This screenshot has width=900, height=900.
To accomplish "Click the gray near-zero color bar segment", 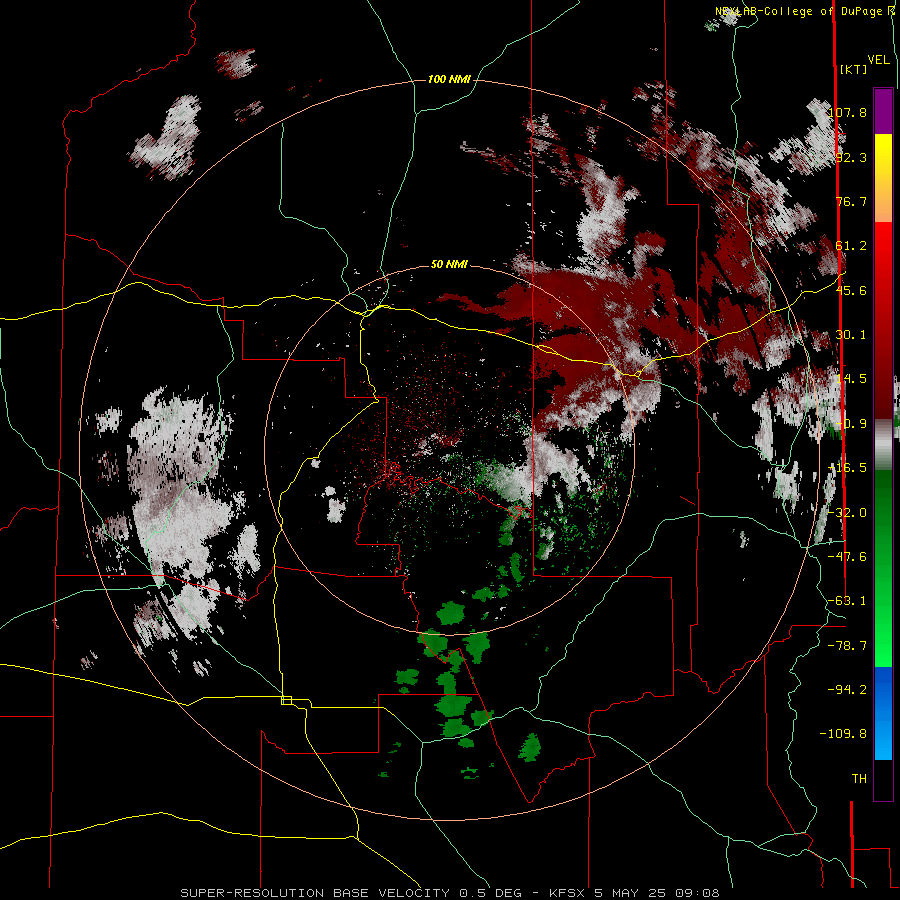I will 883,445.
